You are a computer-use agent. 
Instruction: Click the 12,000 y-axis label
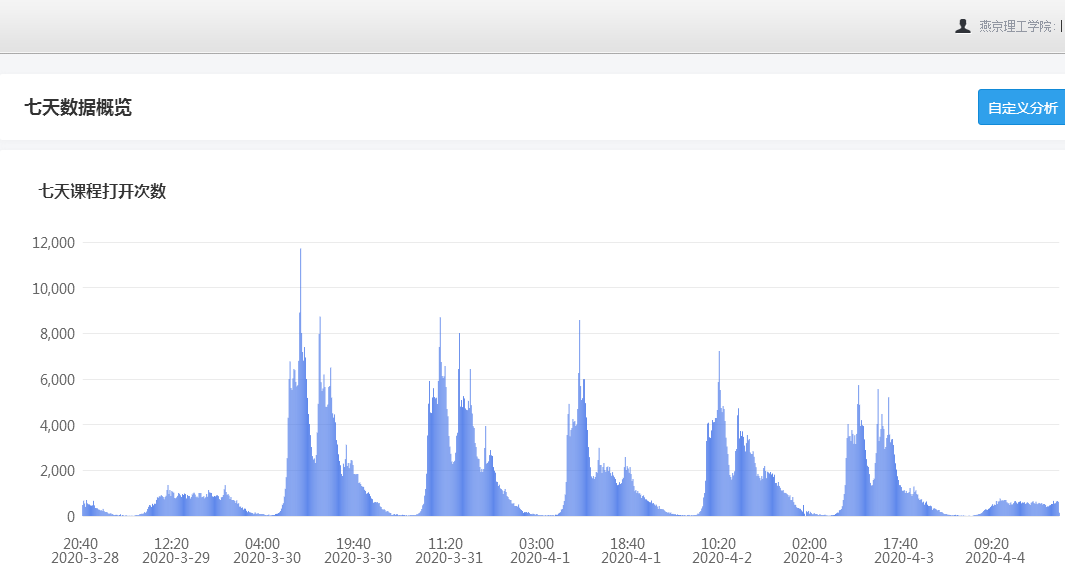[x=54, y=243]
